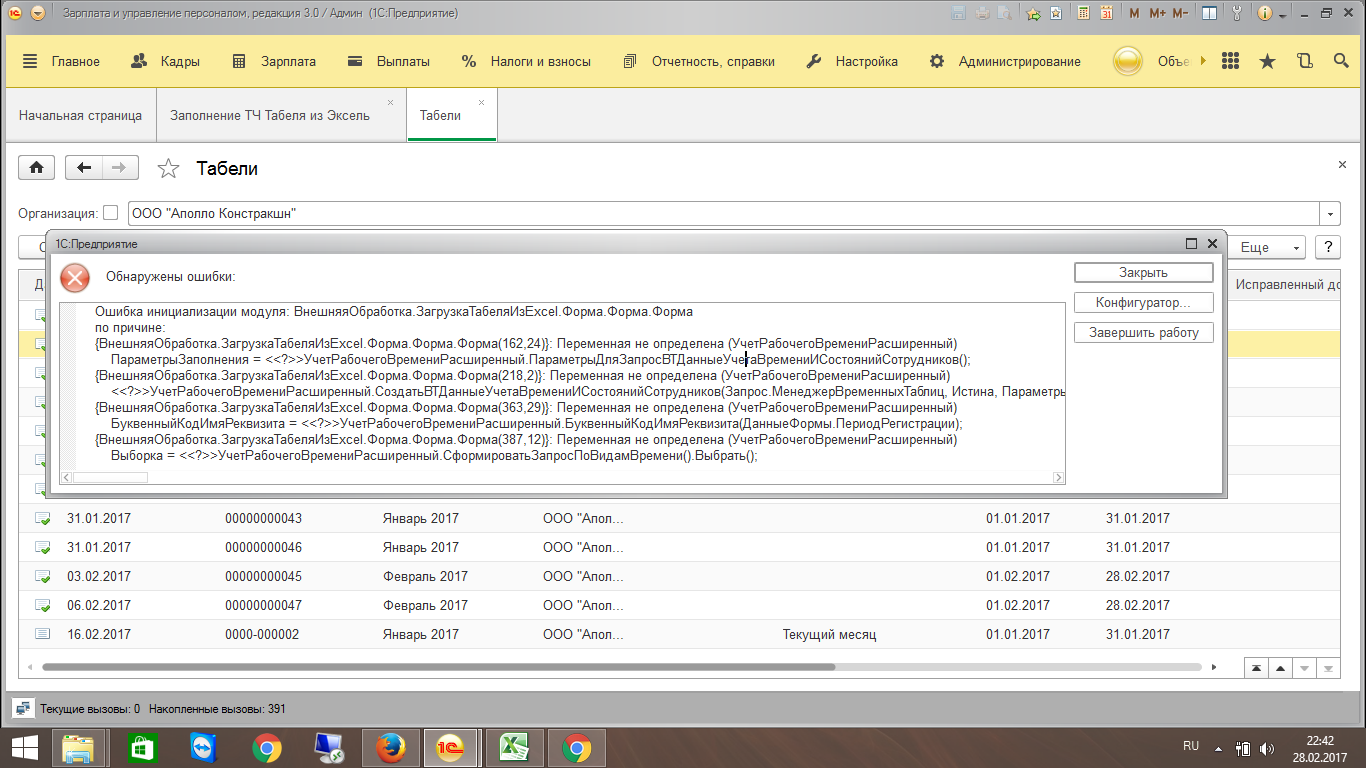Open the History scroll icon

[x=1304, y=61]
